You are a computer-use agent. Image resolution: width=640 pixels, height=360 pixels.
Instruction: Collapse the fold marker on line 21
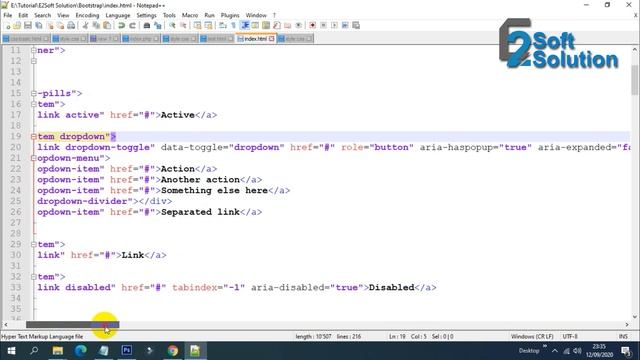(x=33, y=158)
